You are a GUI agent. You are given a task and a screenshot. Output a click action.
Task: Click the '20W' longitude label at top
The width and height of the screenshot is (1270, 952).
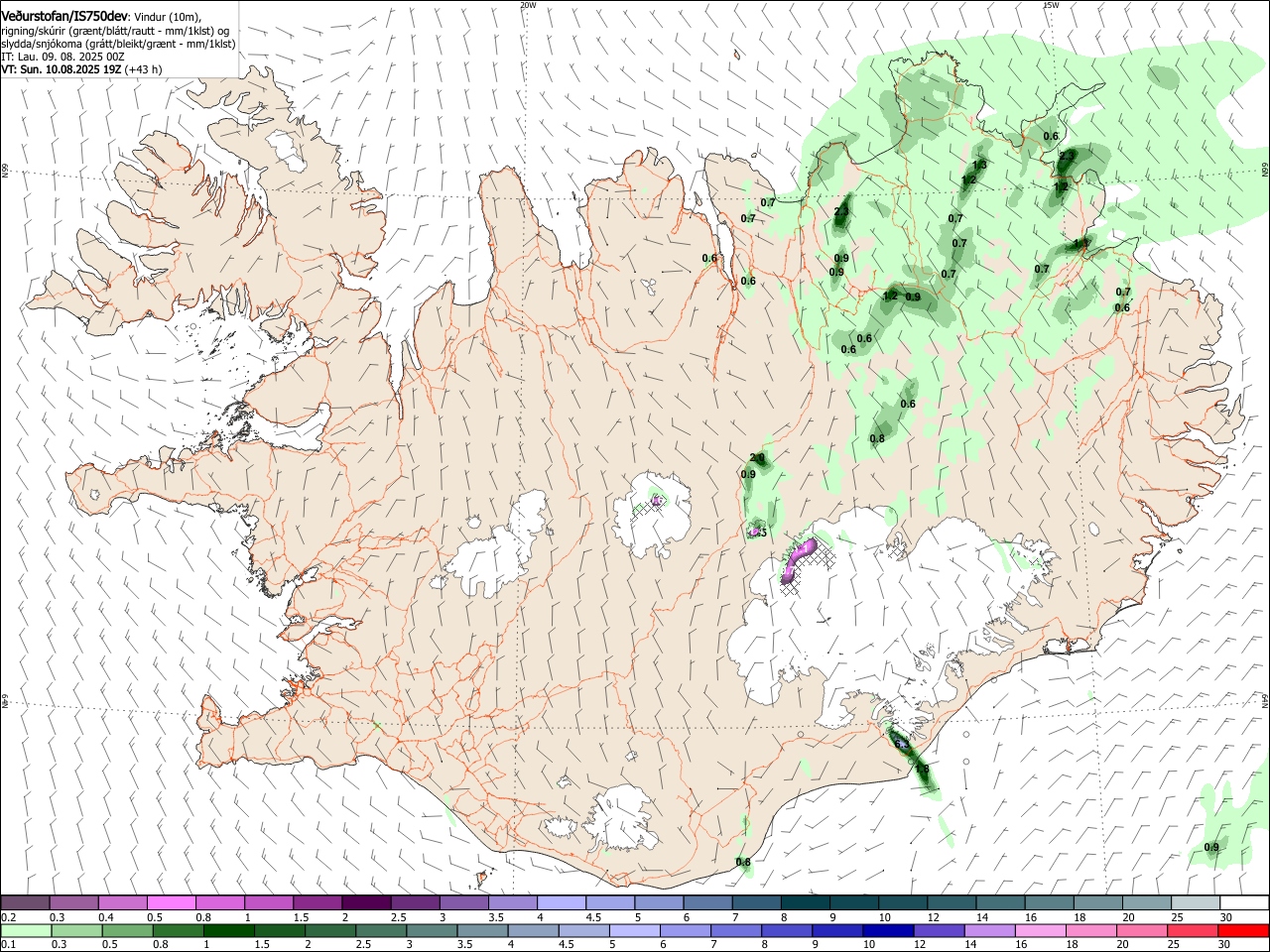[x=528, y=5]
